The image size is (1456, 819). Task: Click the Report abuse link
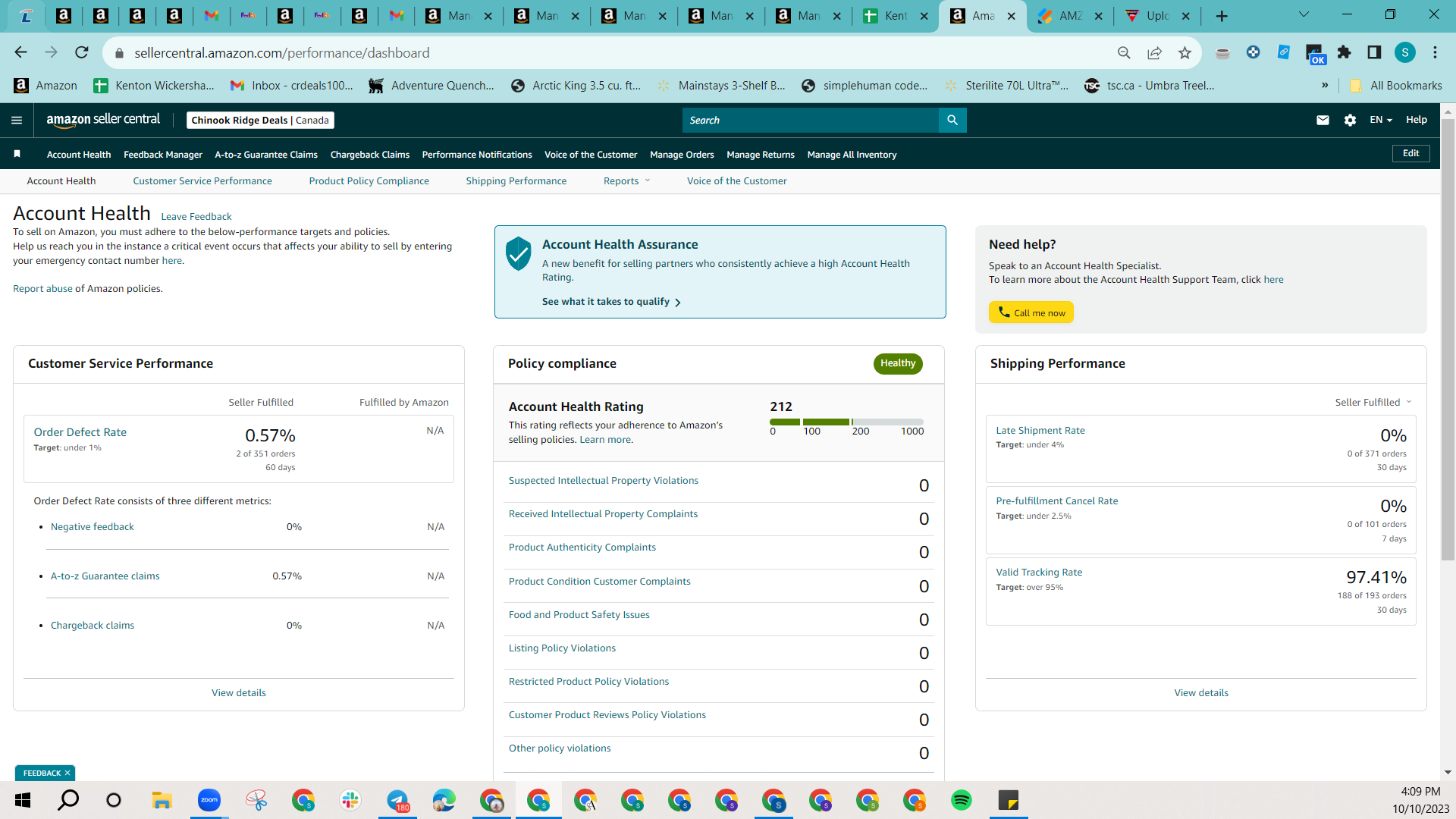(42, 289)
